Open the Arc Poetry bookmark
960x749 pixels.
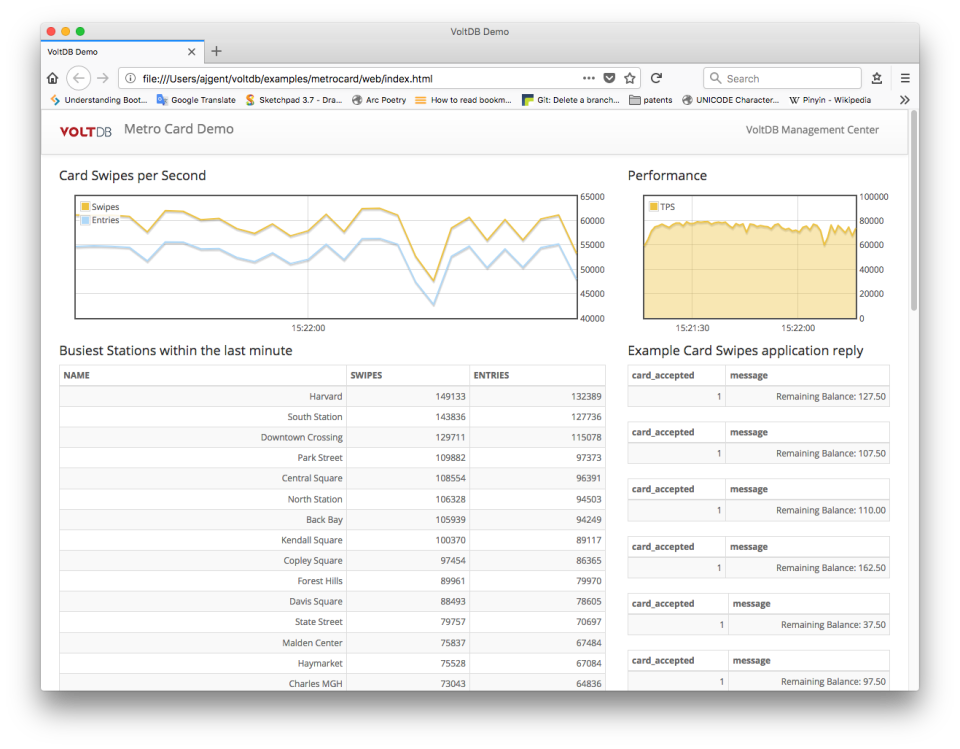click(379, 100)
